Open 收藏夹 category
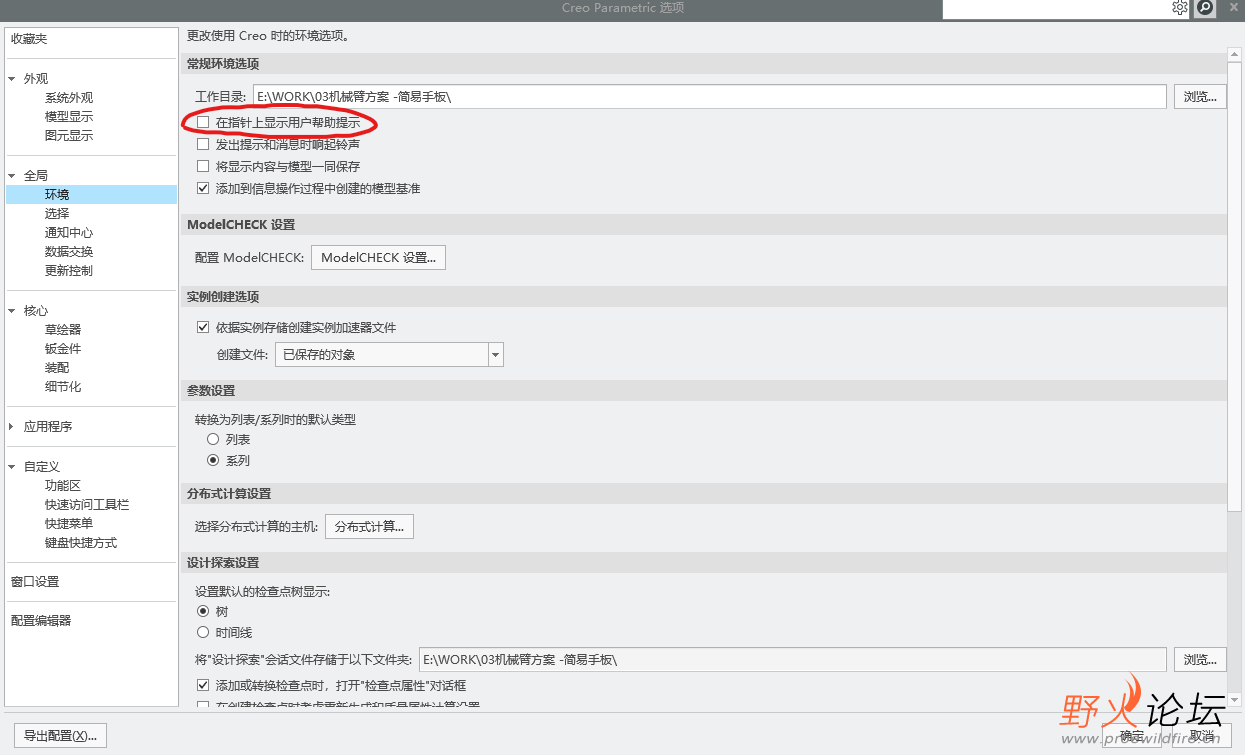 coord(29,39)
